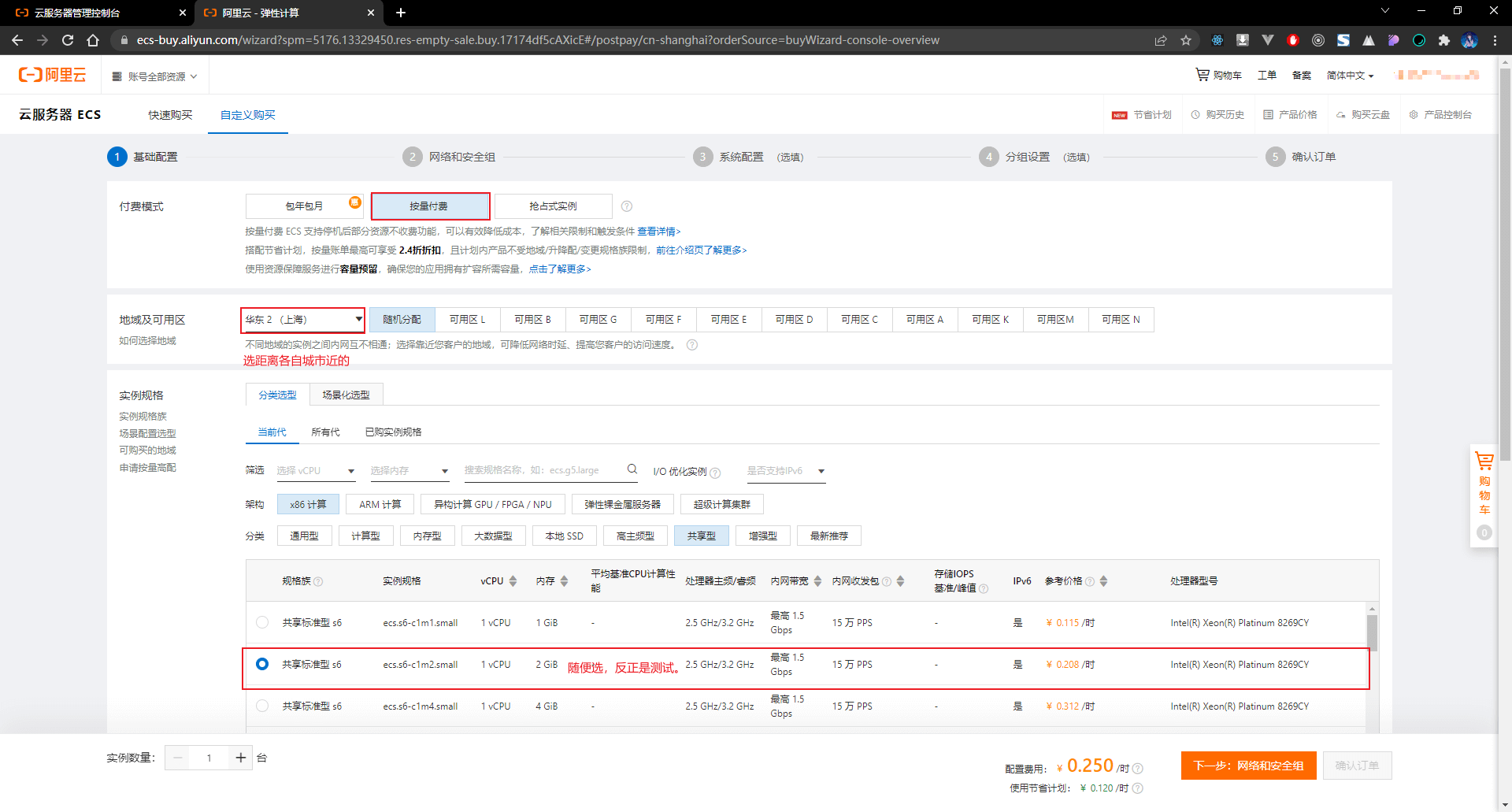Click the page vertical scrollbar thumb
Screen dimensions: 1512x812
[1505, 264]
